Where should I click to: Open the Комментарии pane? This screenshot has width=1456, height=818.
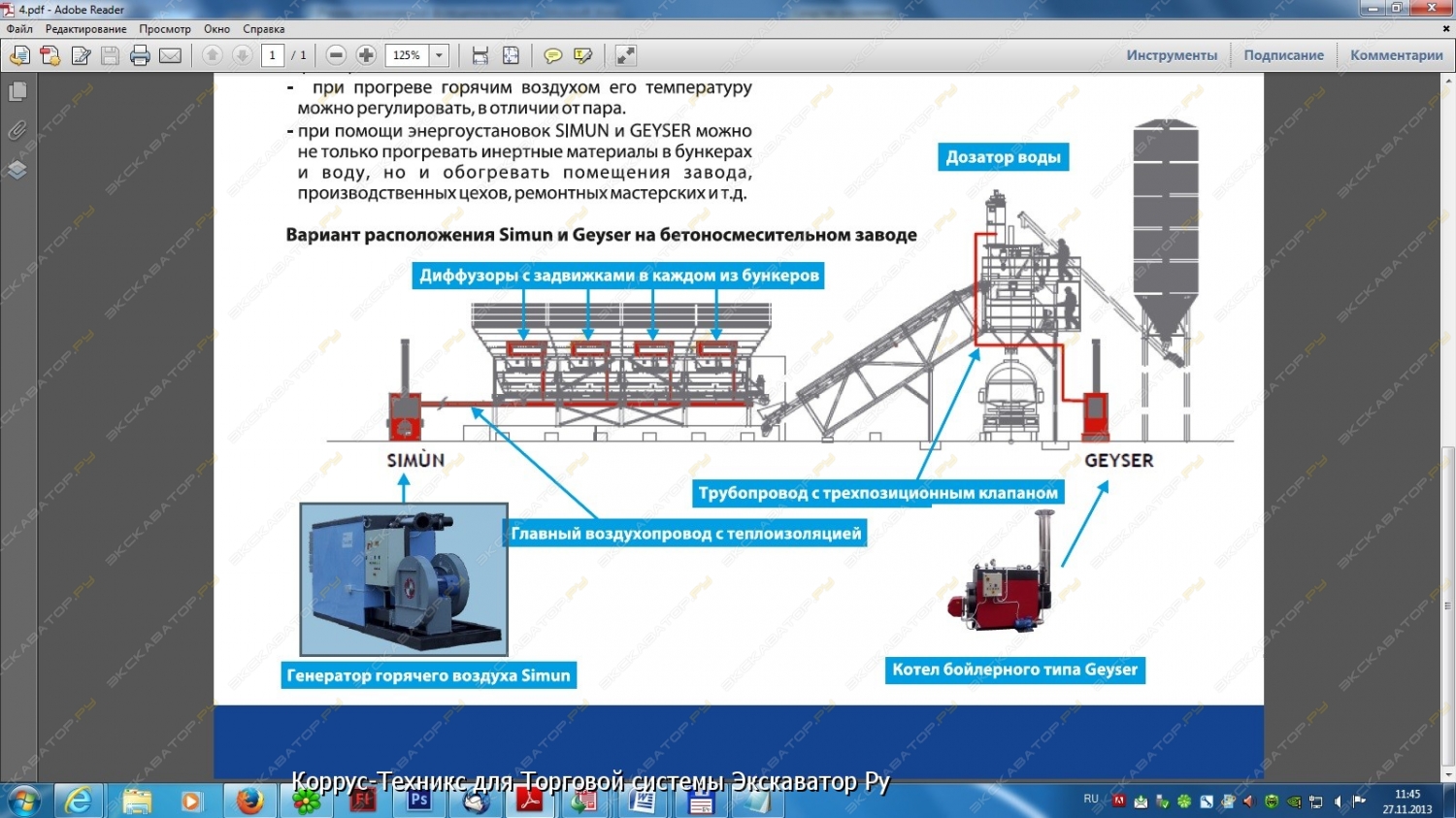pos(1396,55)
